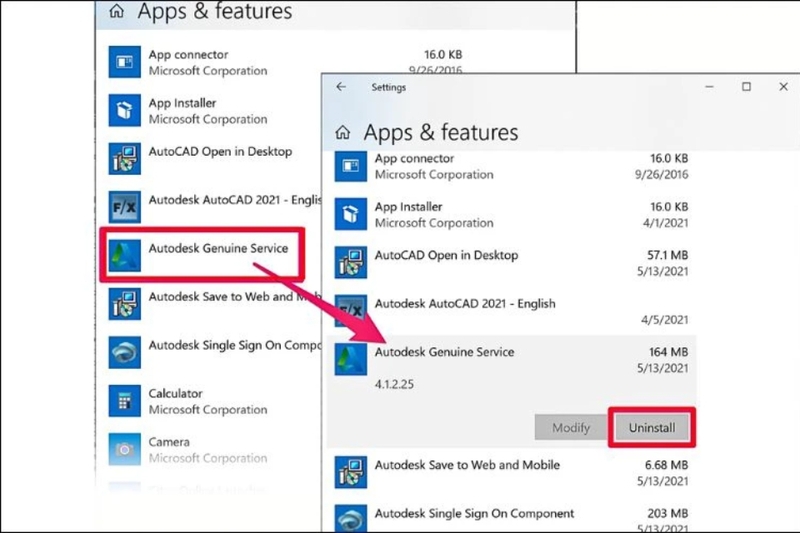Select Autodesk Single Sign On Component icon, front window
The width and height of the screenshot is (800, 533).
click(x=351, y=518)
